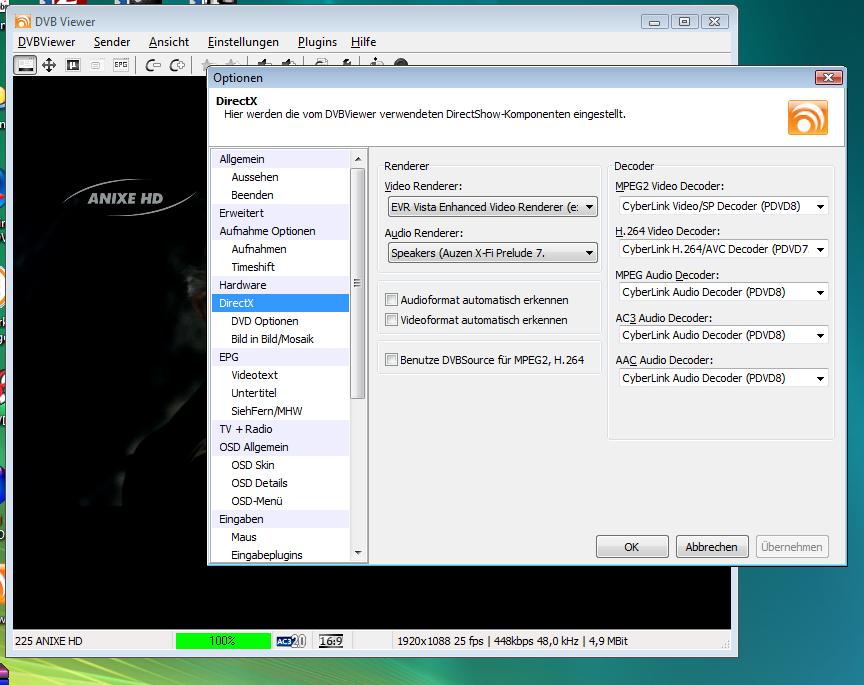Click the OK button

pos(631,547)
